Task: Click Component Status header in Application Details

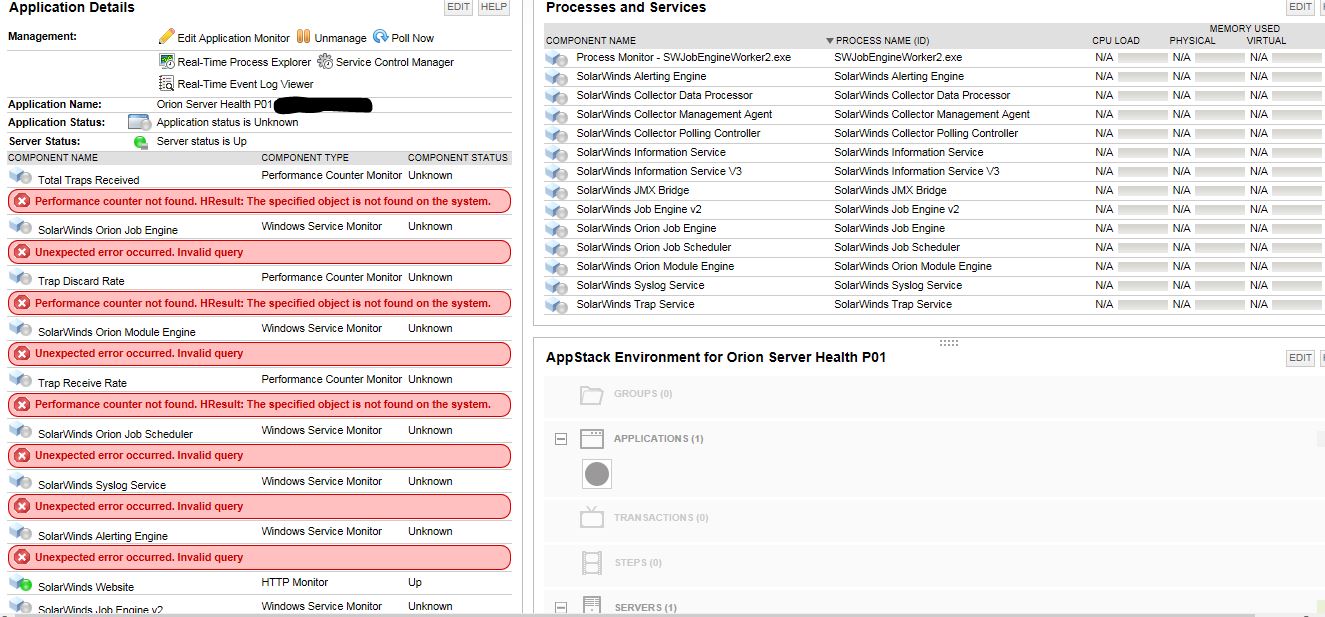Action: pos(458,158)
